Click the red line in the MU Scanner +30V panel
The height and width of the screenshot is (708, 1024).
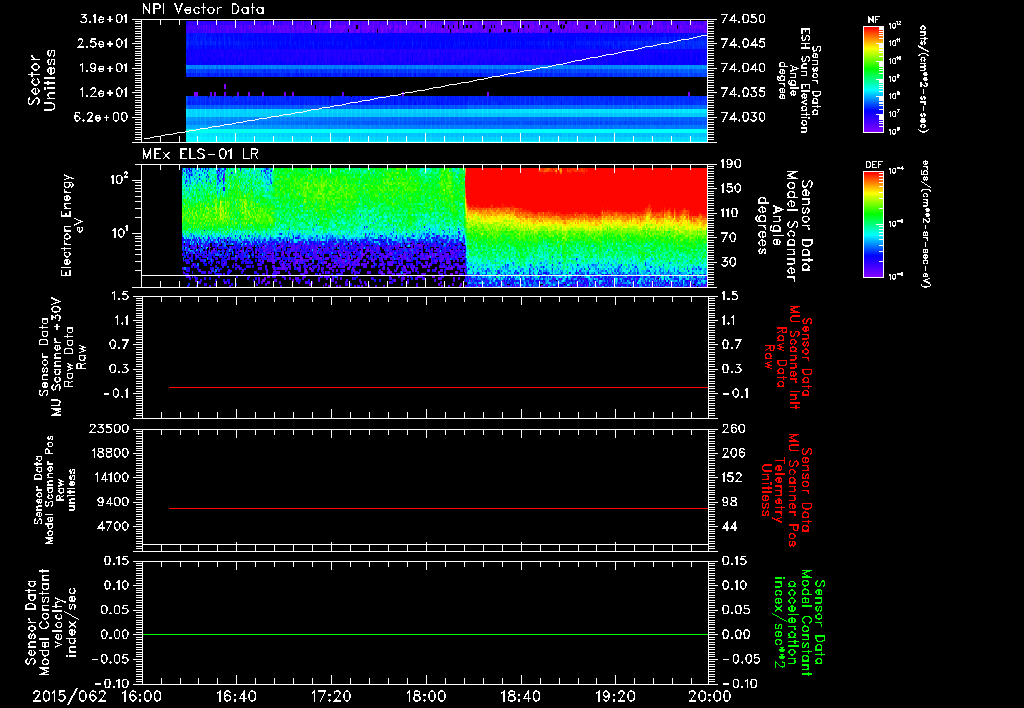coord(438,387)
